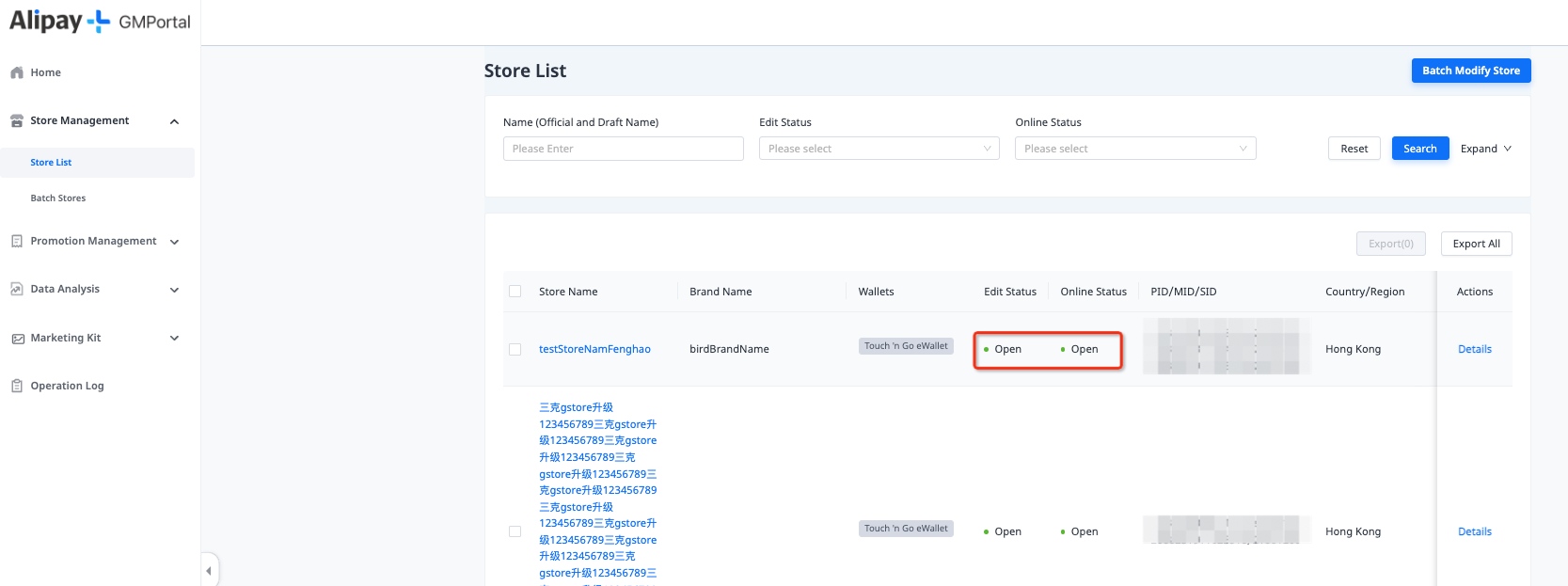Click the store Name search input
The height and width of the screenshot is (586, 1568).
[x=623, y=149]
